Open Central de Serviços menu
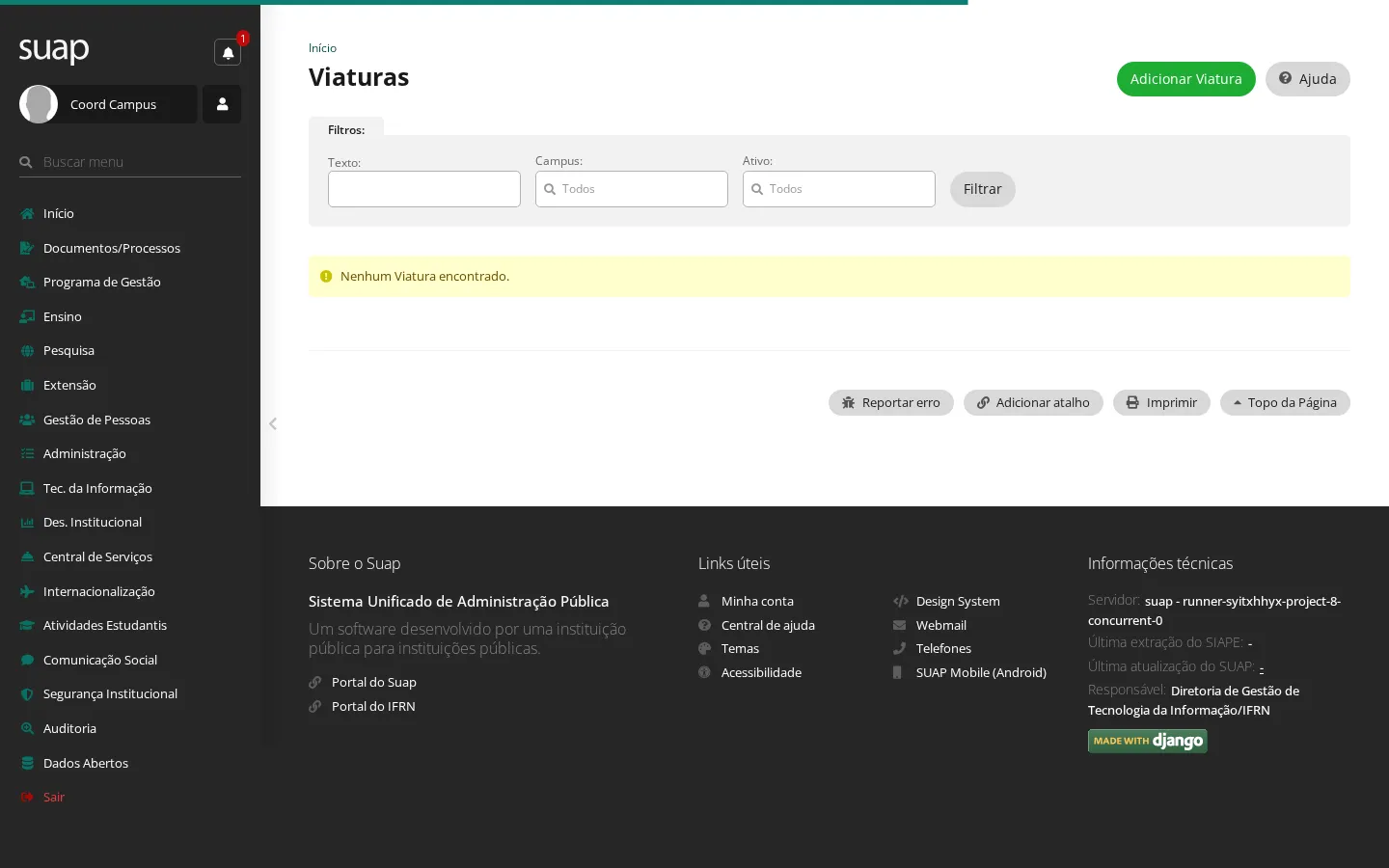 point(130,556)
